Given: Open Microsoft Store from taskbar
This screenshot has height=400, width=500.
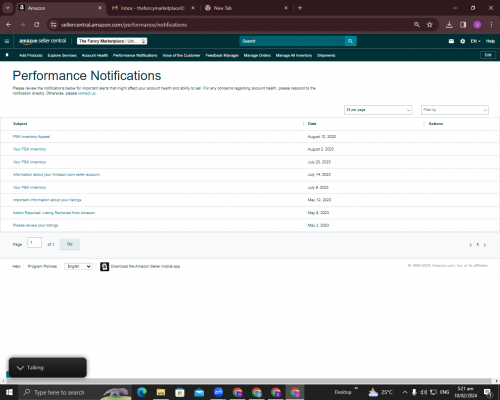Looking at the screenshot, I should (180, 392).
